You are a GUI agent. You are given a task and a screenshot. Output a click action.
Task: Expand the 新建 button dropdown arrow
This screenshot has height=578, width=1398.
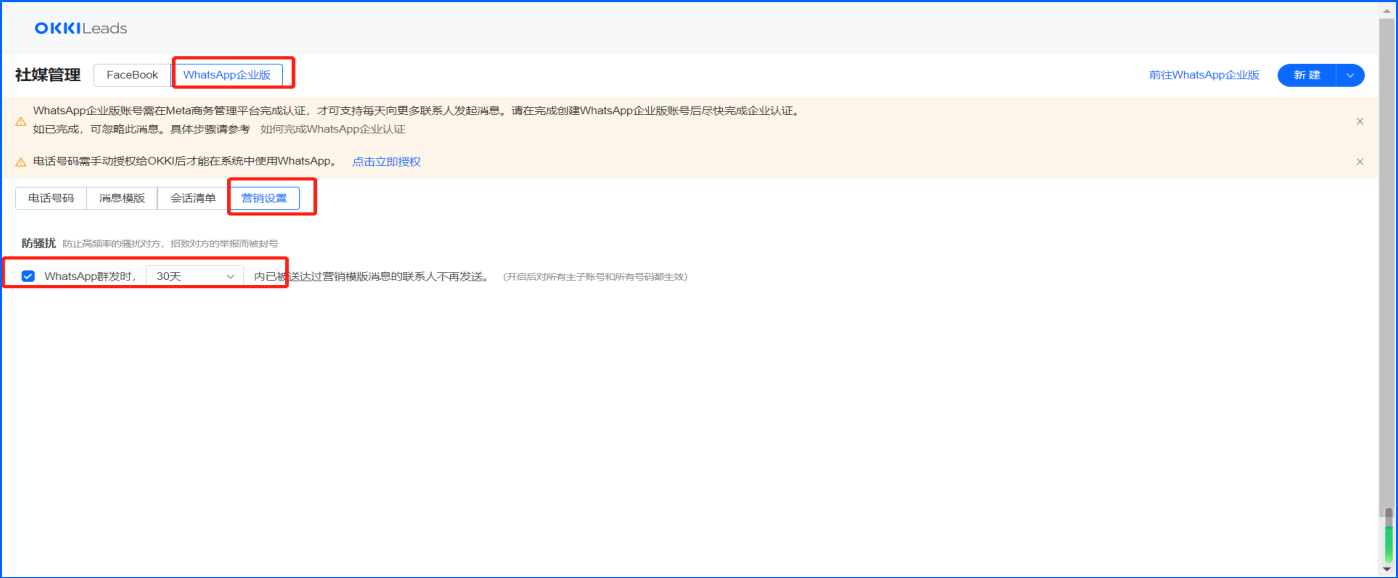[1351, 75]
